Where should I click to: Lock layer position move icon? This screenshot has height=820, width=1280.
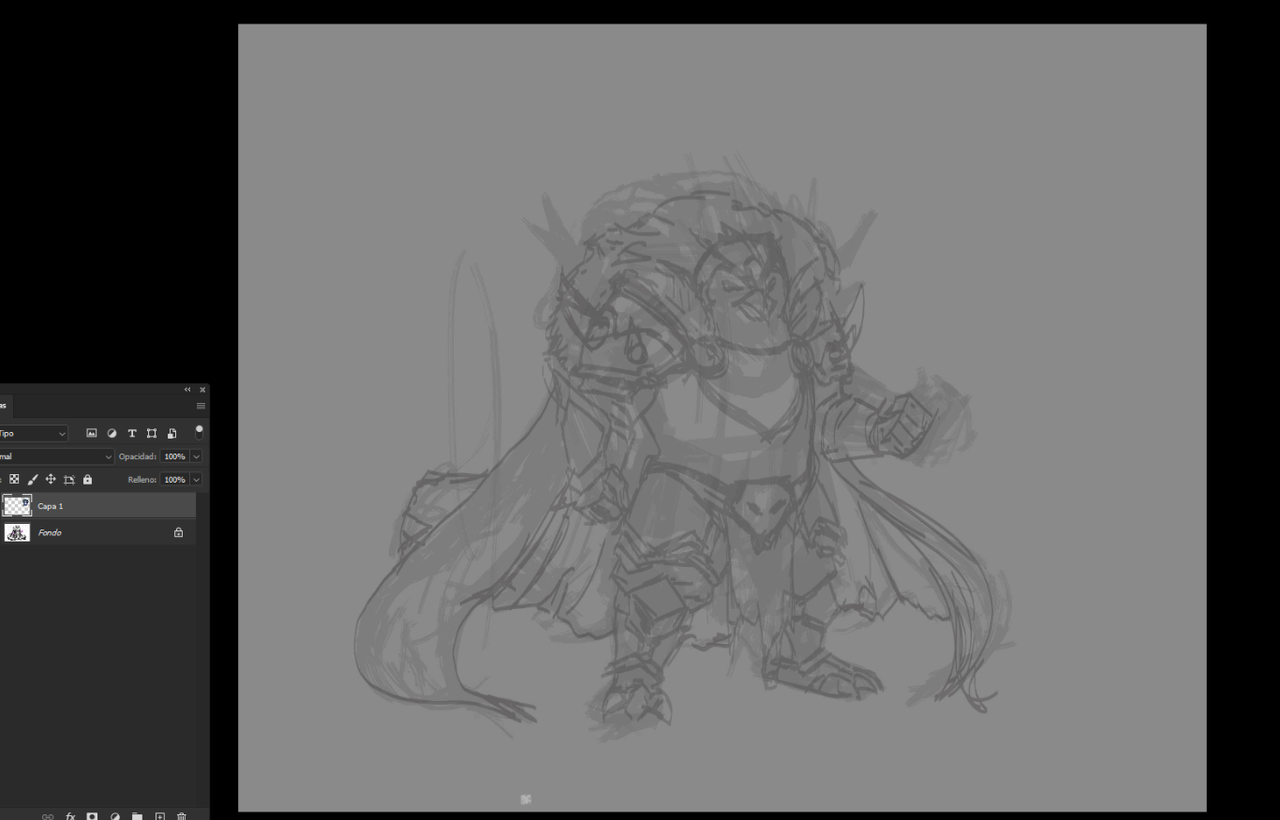point(51,479)
